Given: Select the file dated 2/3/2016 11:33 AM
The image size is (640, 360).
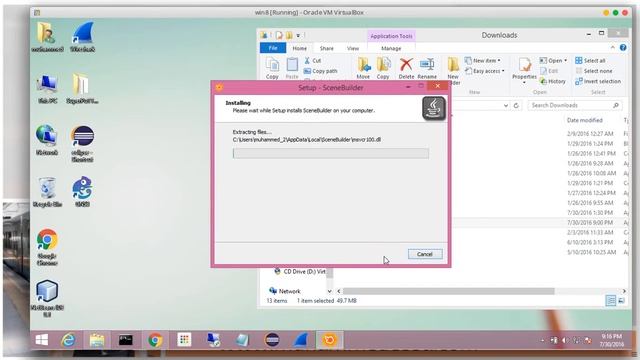Looking at the screenshot, I should coord(590,232).
